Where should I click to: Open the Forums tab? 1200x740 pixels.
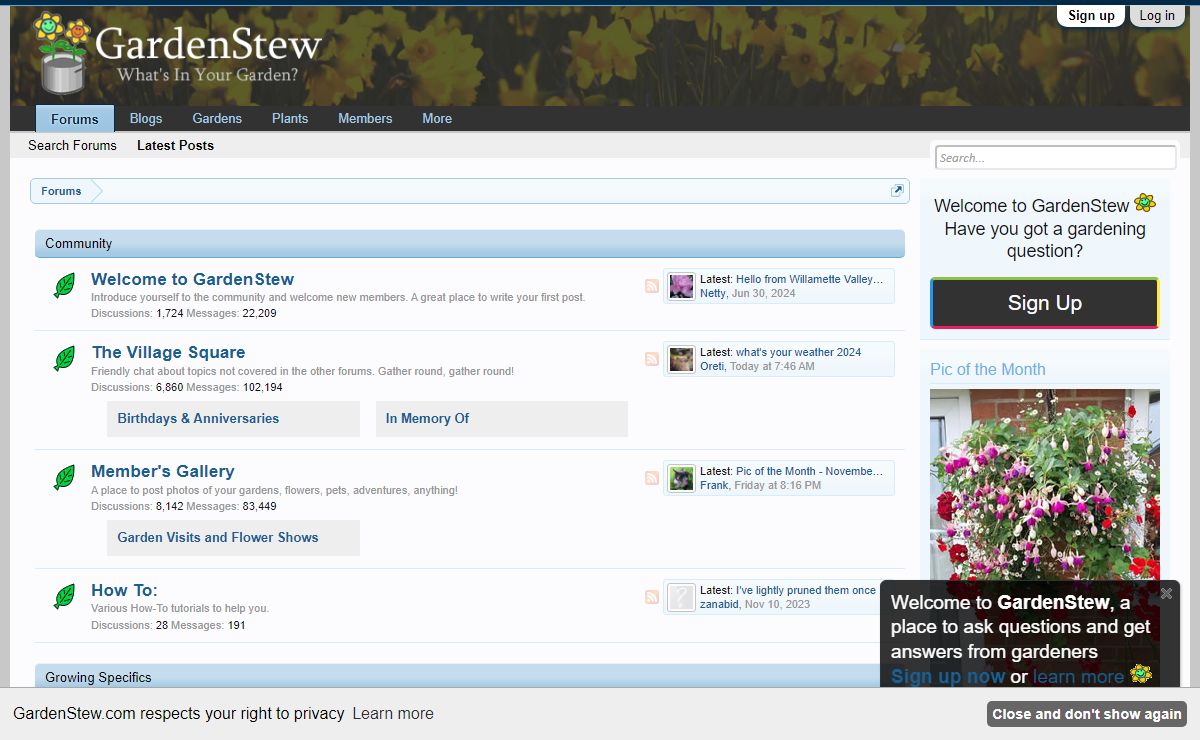pyautogui.click(x=75, y=118)
